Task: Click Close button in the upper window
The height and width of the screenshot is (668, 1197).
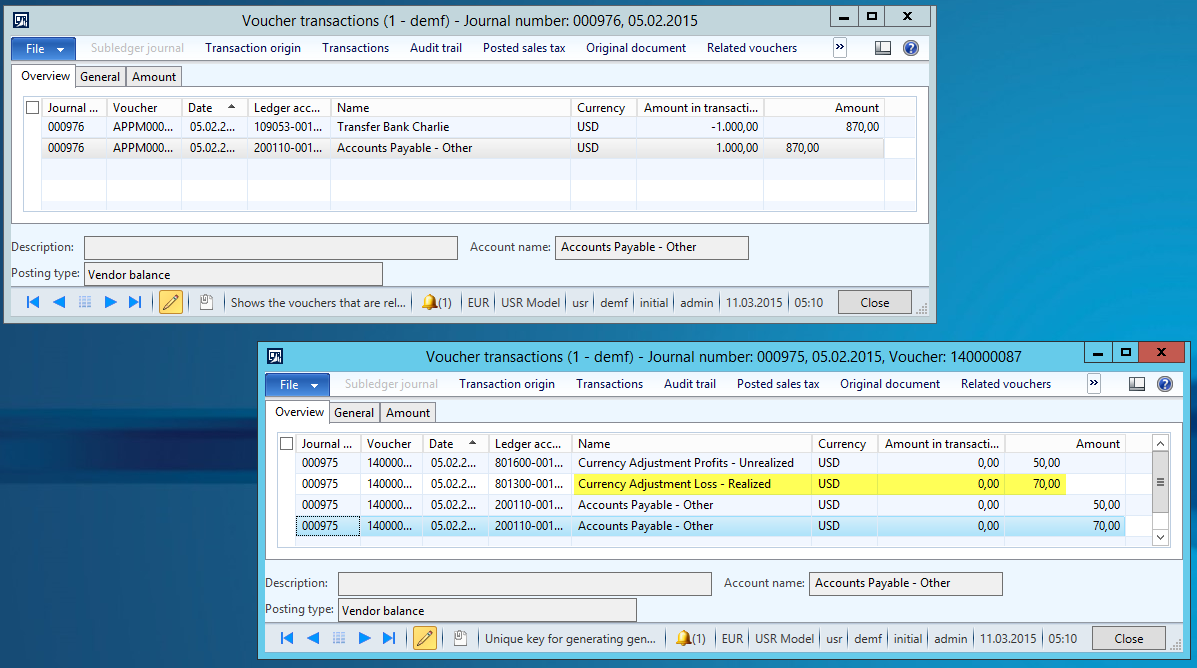Action: click(x=874, y=302)
